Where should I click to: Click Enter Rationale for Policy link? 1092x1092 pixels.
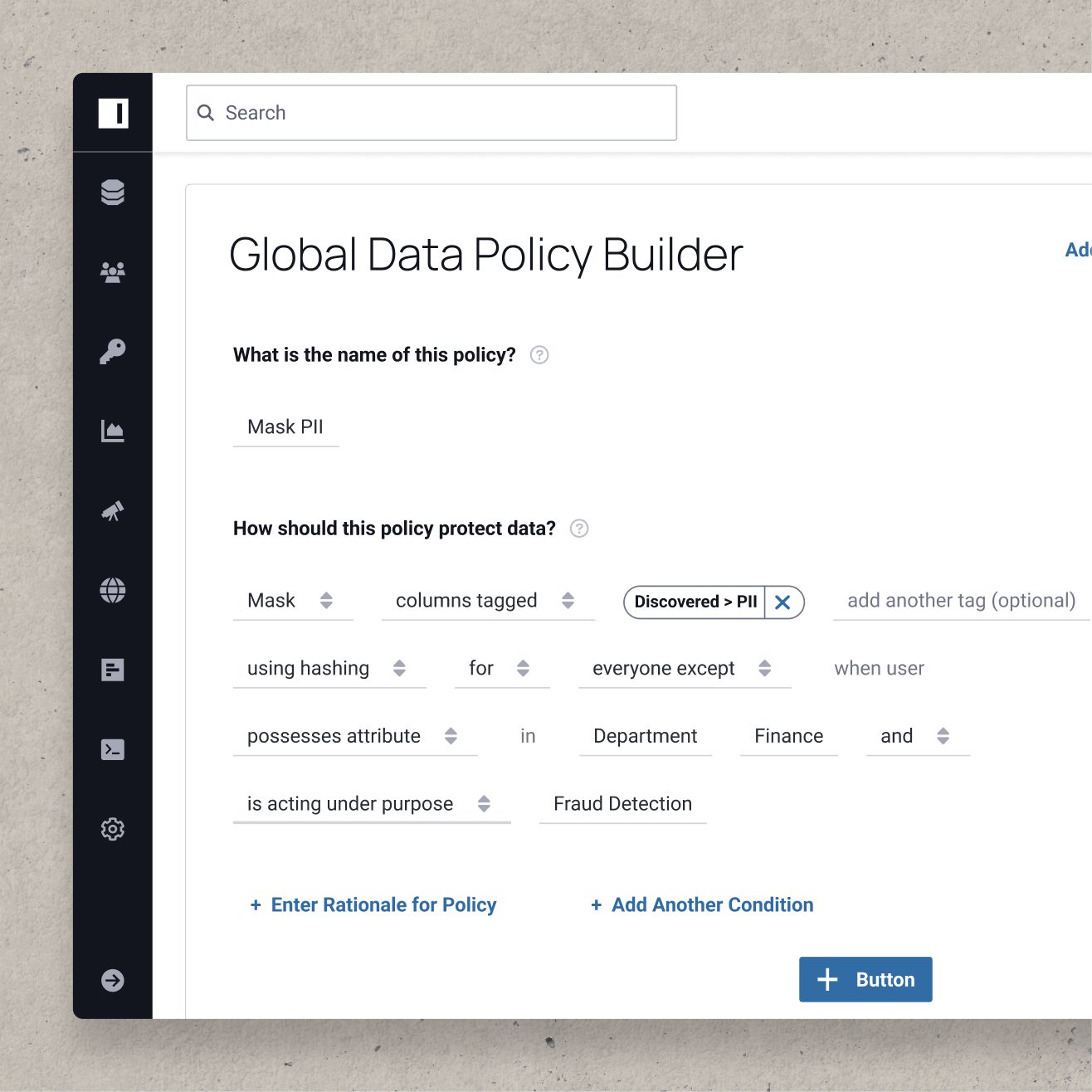point(373,905)
